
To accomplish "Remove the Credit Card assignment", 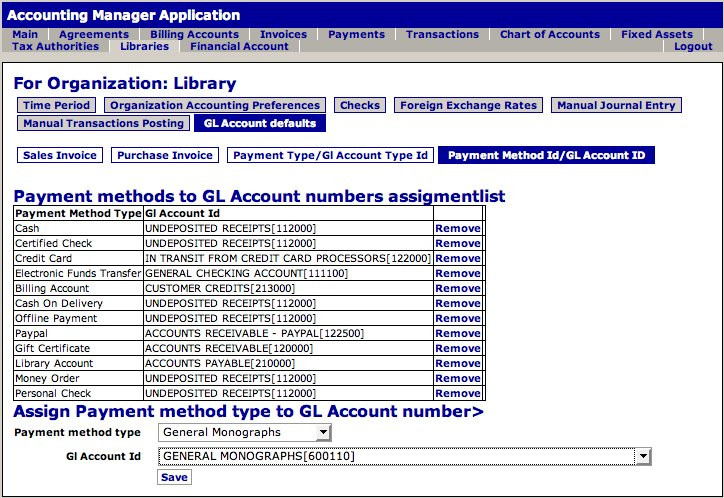I will tap(457, 258).
